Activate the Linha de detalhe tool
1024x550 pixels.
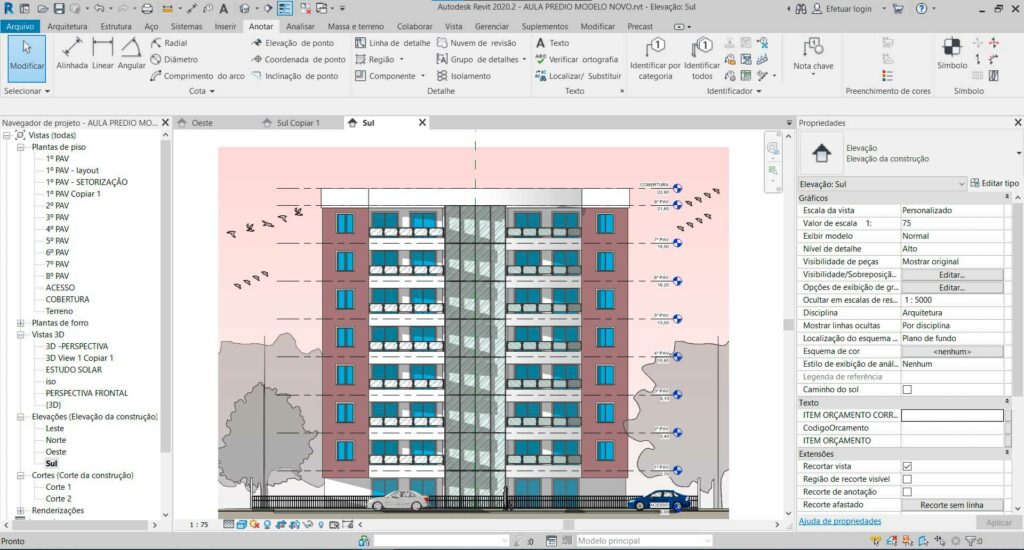tap(392, 42)
